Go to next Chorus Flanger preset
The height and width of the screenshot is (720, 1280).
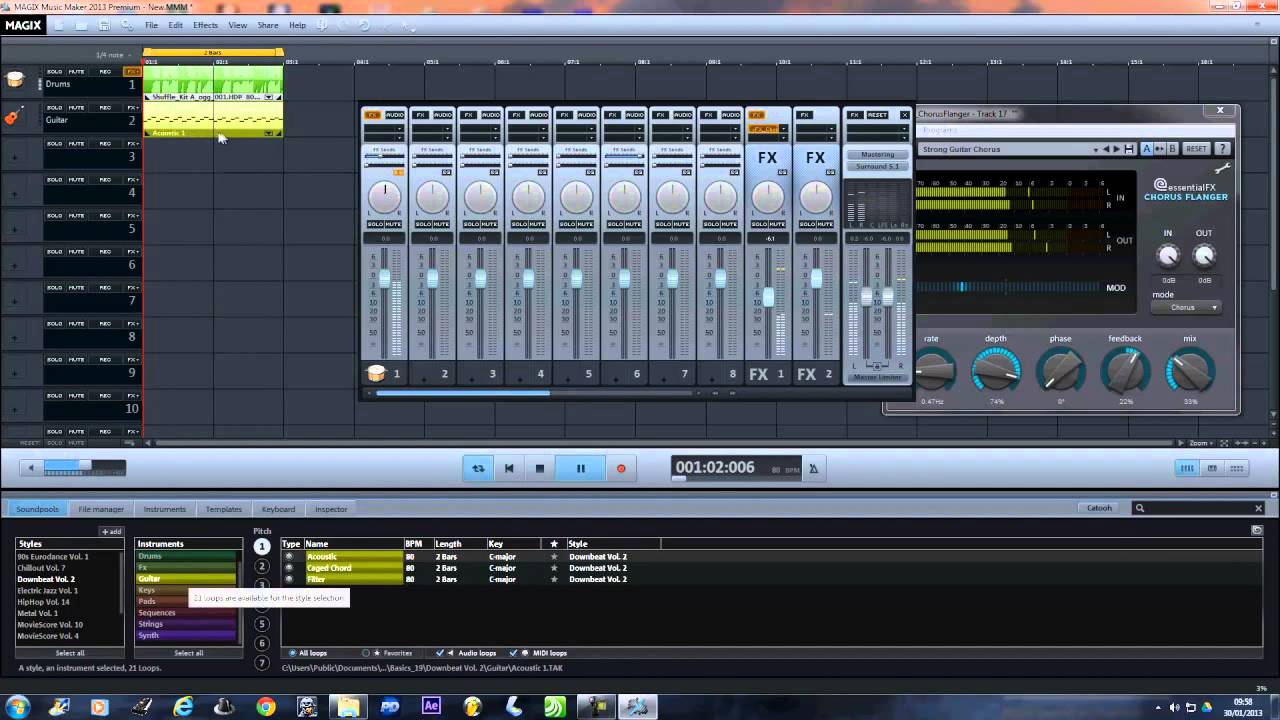point(1117,149)
